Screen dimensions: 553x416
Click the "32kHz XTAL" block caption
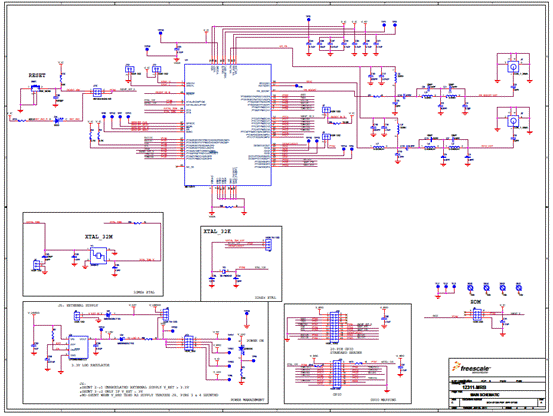coord(265,298)
